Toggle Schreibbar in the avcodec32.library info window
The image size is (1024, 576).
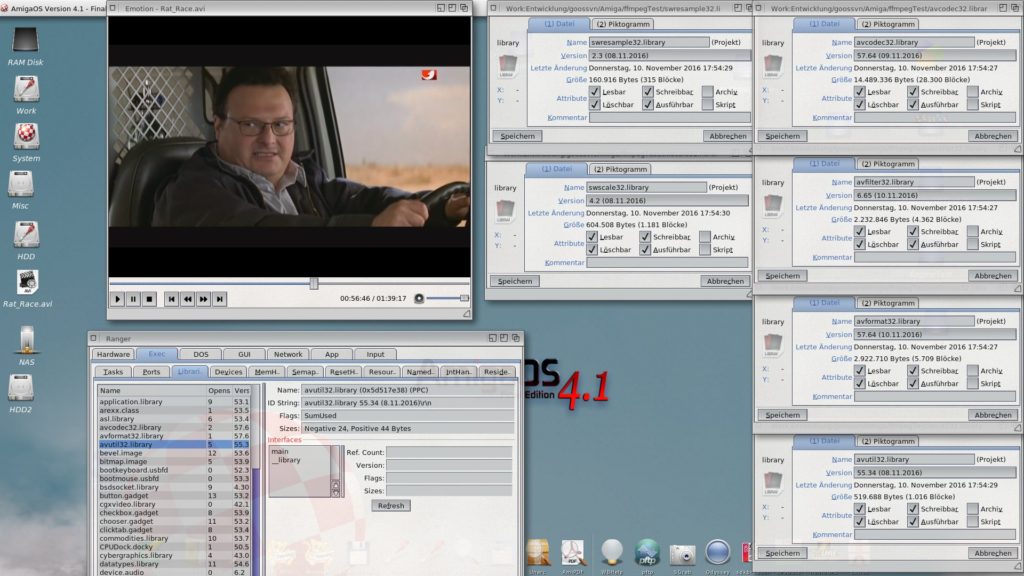(912, 92)
